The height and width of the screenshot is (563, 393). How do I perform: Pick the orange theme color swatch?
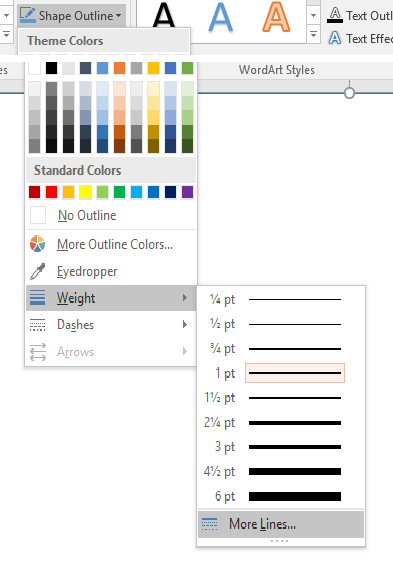pyautogui.click(x=120, y=68)
